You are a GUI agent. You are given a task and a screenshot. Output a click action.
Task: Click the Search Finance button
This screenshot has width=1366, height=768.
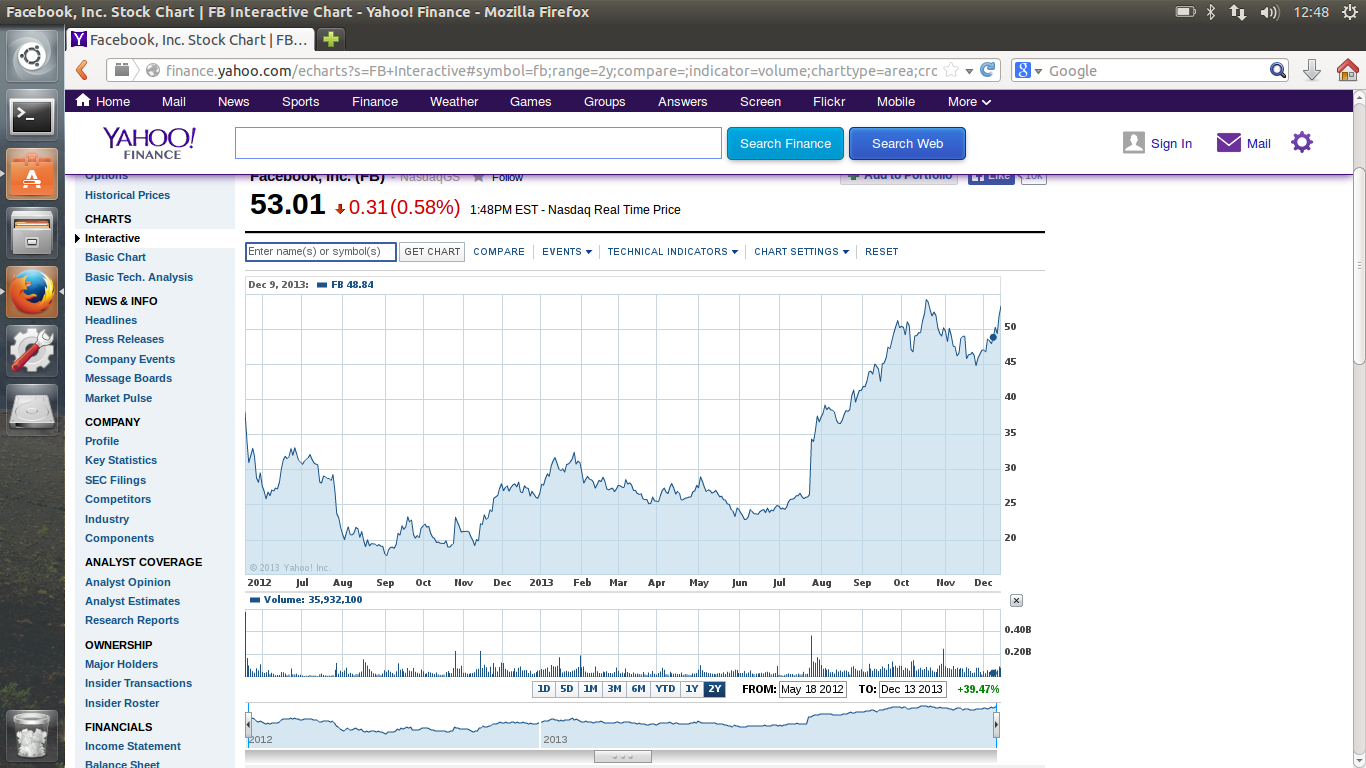785,143
